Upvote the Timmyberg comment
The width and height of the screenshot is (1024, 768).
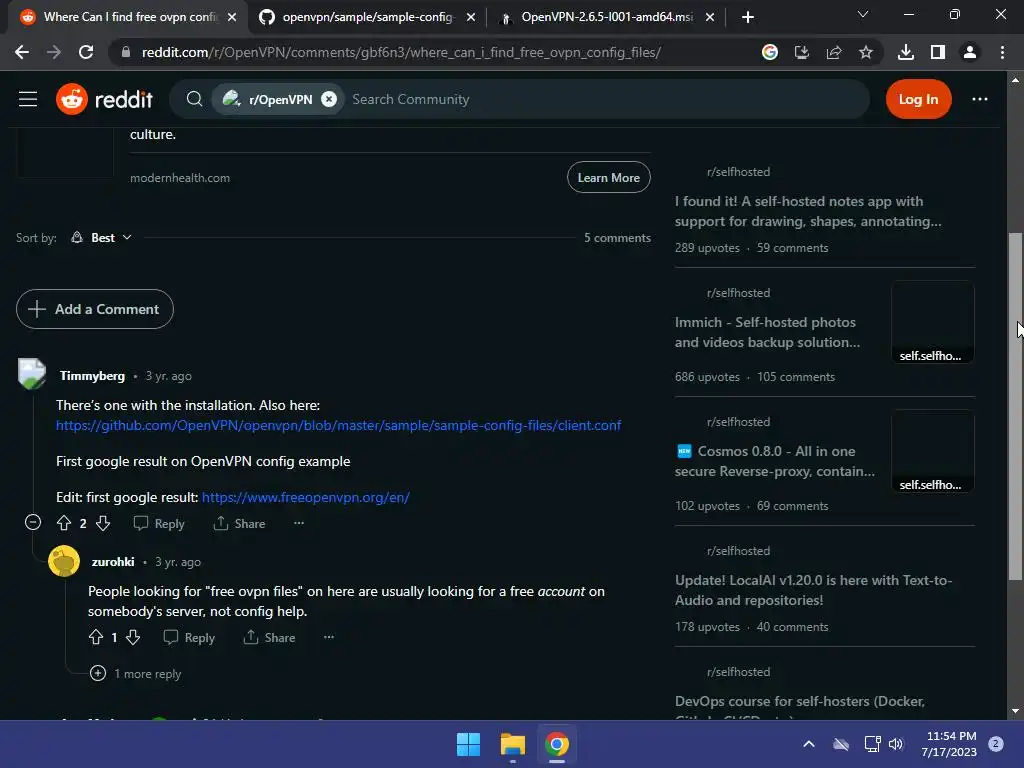[x=64, y=523]
